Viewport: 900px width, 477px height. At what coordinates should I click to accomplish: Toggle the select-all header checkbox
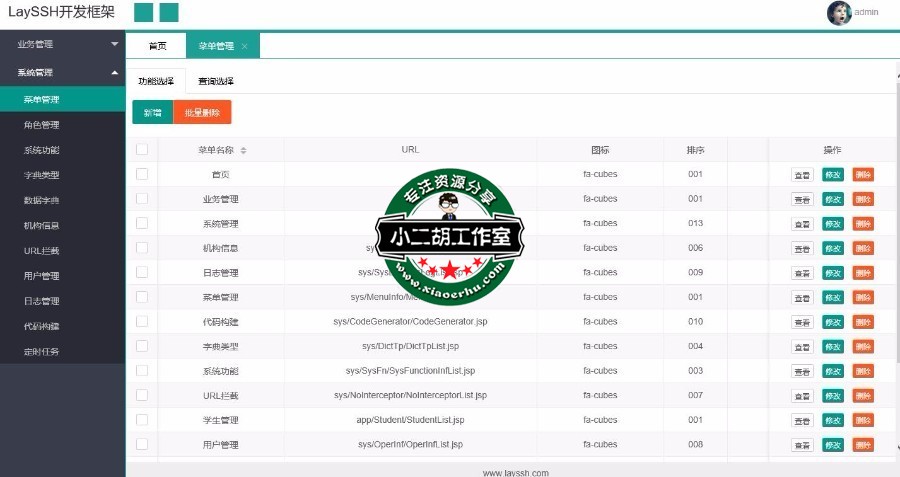(142, 149)
